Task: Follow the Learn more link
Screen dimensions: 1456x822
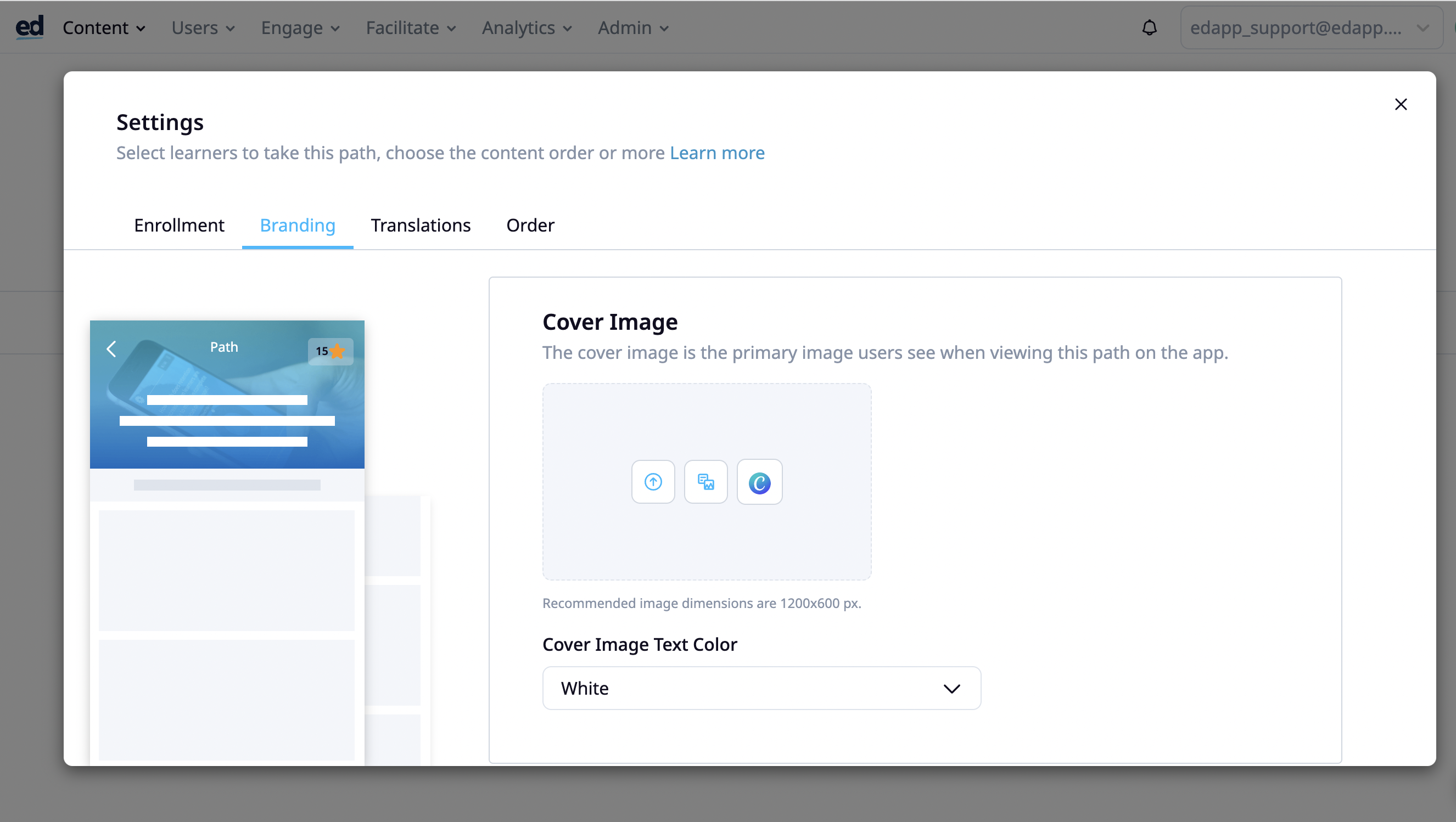Action: (717, 153)
